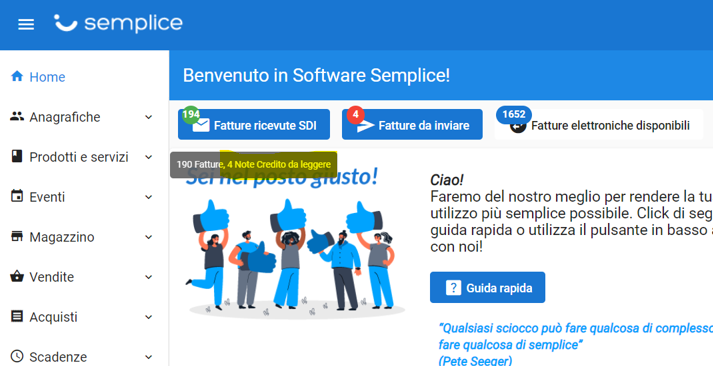Open the Scadenze menu item
The width and height of the screenshot is (713, 366).
pos(84,356)
